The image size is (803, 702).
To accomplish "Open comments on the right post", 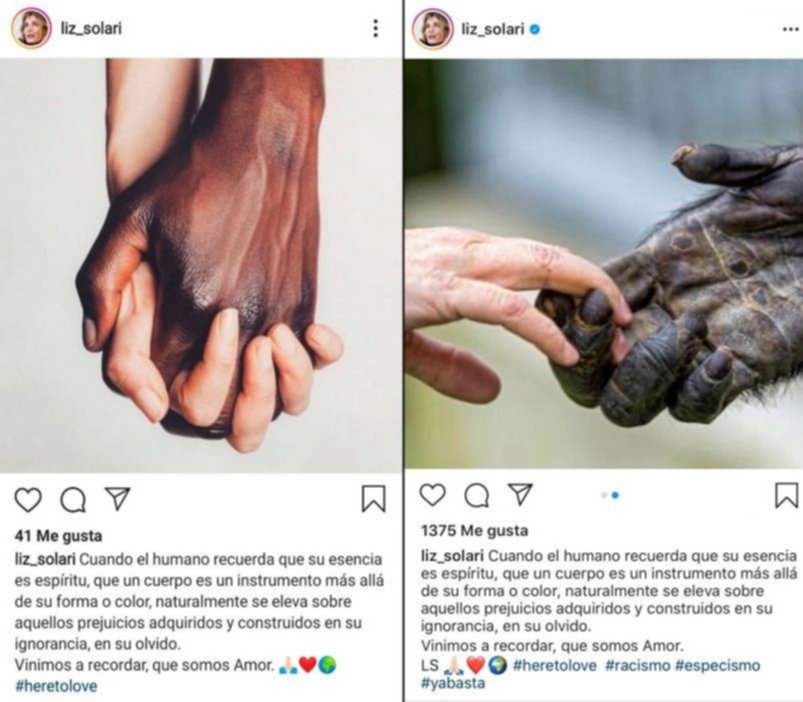I will coord(477,495).
